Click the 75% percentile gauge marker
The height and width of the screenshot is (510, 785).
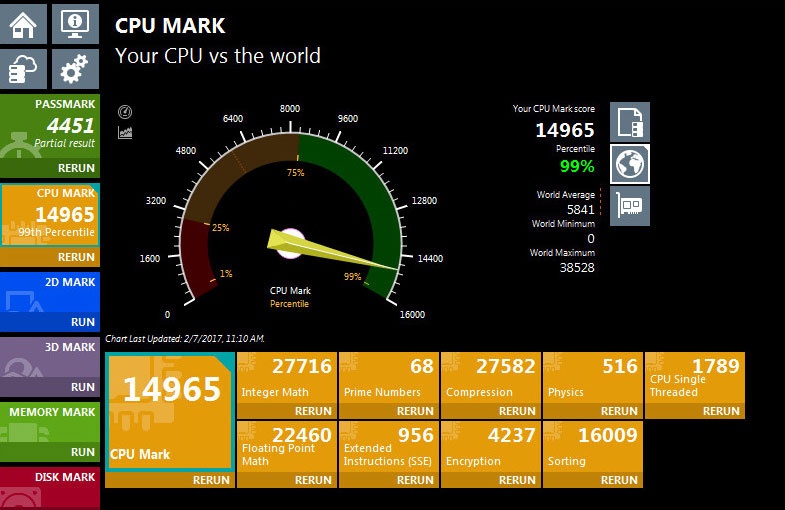(295, 173)
